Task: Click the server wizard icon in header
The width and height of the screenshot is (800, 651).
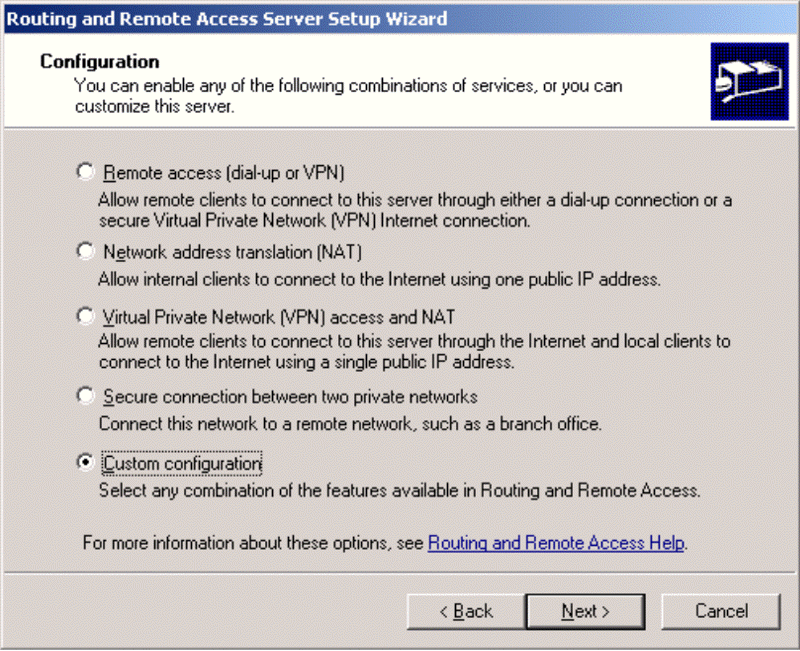Action: [749, 82]
